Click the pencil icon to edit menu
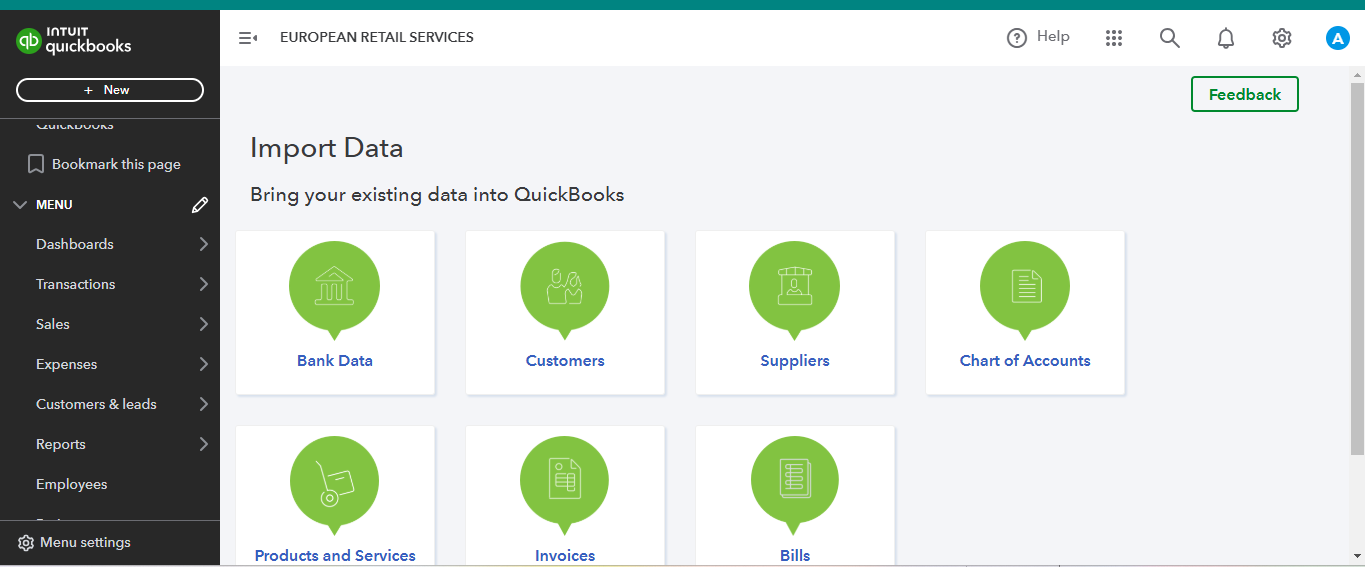Screen dimensions: 1365x567 200,205
